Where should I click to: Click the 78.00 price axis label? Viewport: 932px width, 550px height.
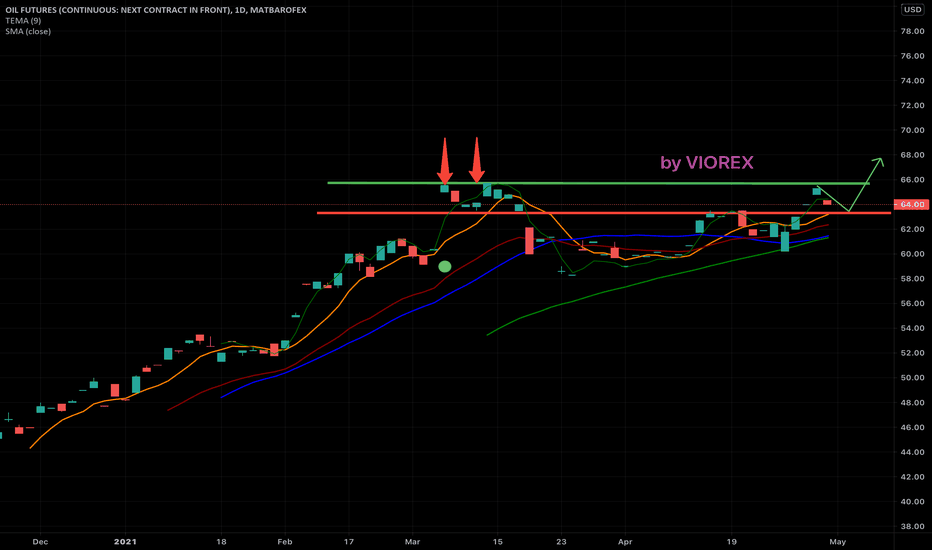912,31
